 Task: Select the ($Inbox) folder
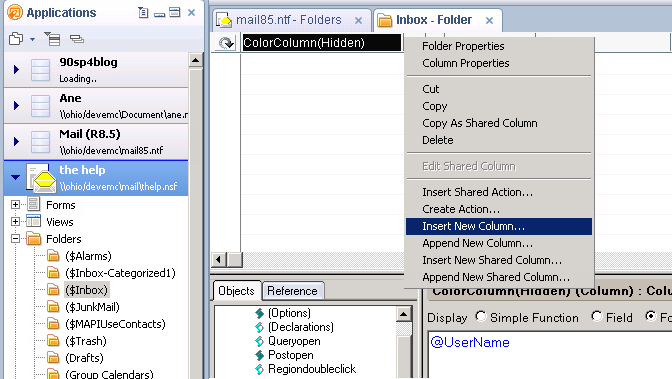point(87,290)
